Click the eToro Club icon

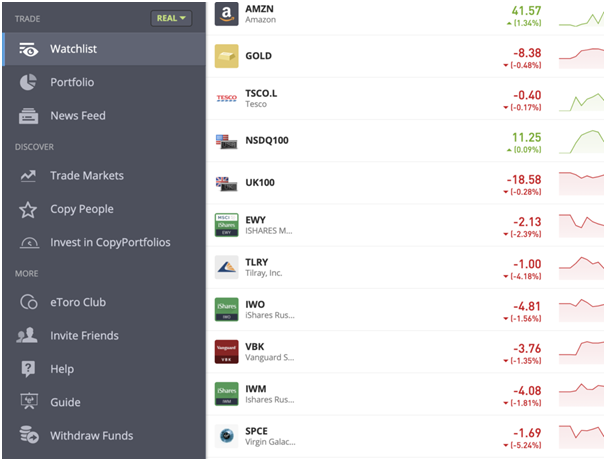(x=29, y=302)
